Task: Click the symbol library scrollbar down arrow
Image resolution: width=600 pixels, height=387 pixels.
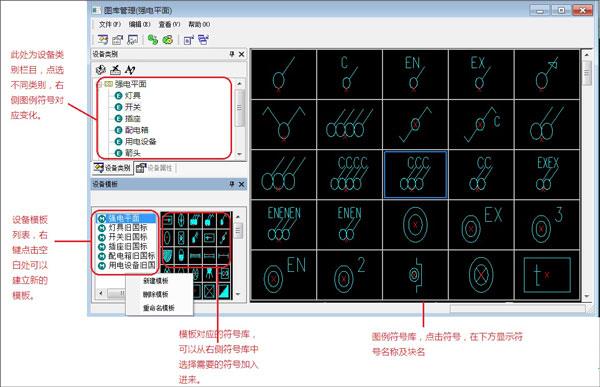Action: click(x=587, y=296)
